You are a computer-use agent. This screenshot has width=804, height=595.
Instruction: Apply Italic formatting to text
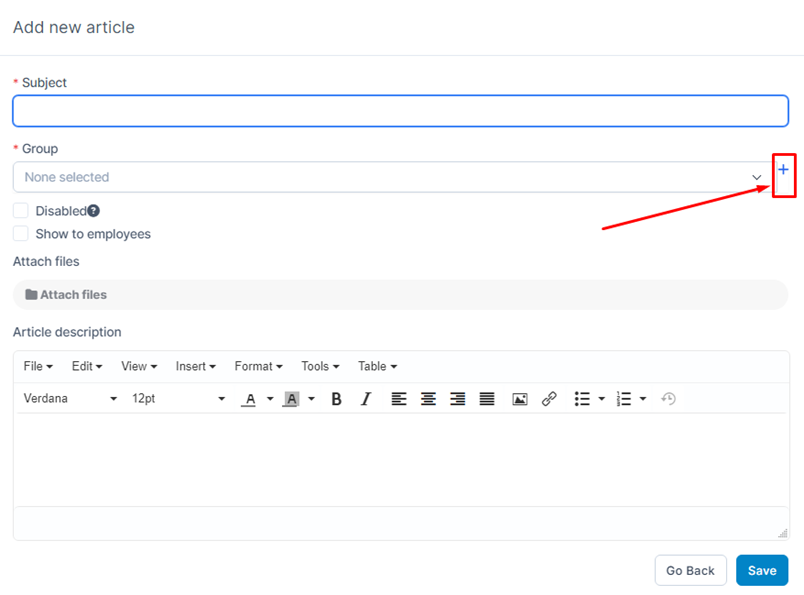click(x=366, y=399)
